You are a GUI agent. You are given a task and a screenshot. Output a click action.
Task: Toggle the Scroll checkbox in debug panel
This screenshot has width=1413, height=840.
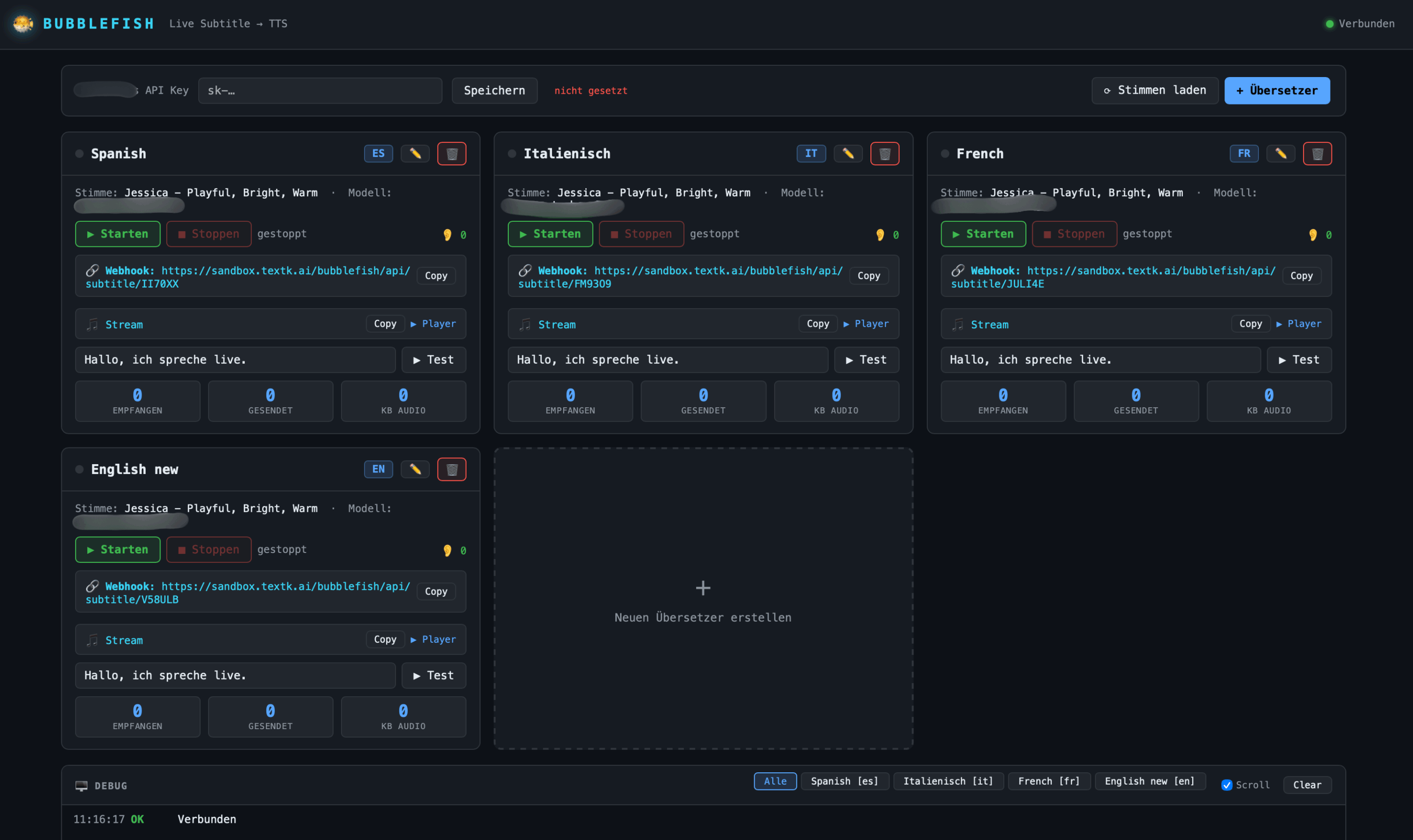[1226, 785]
